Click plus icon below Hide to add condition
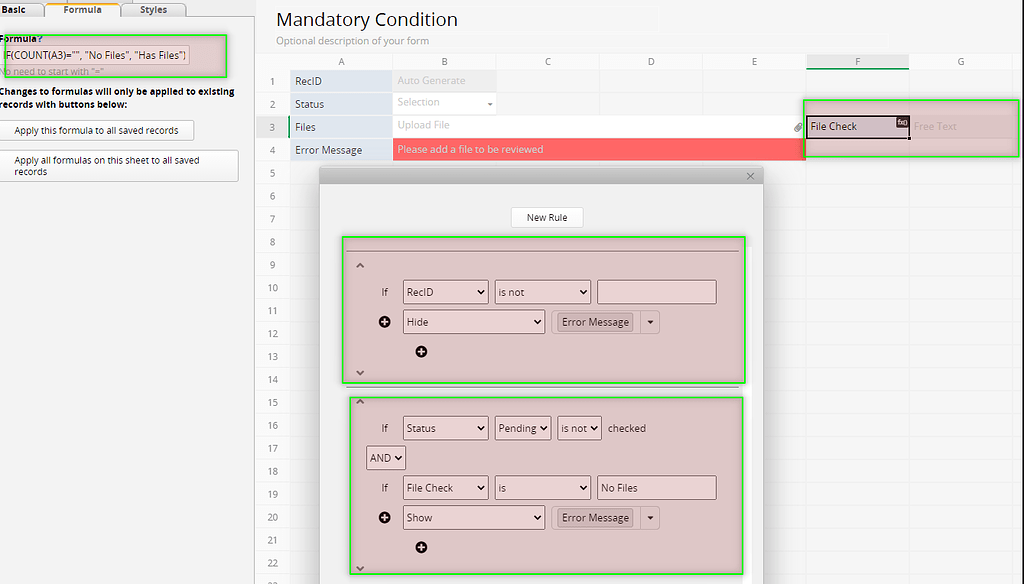 pos(421,351)
